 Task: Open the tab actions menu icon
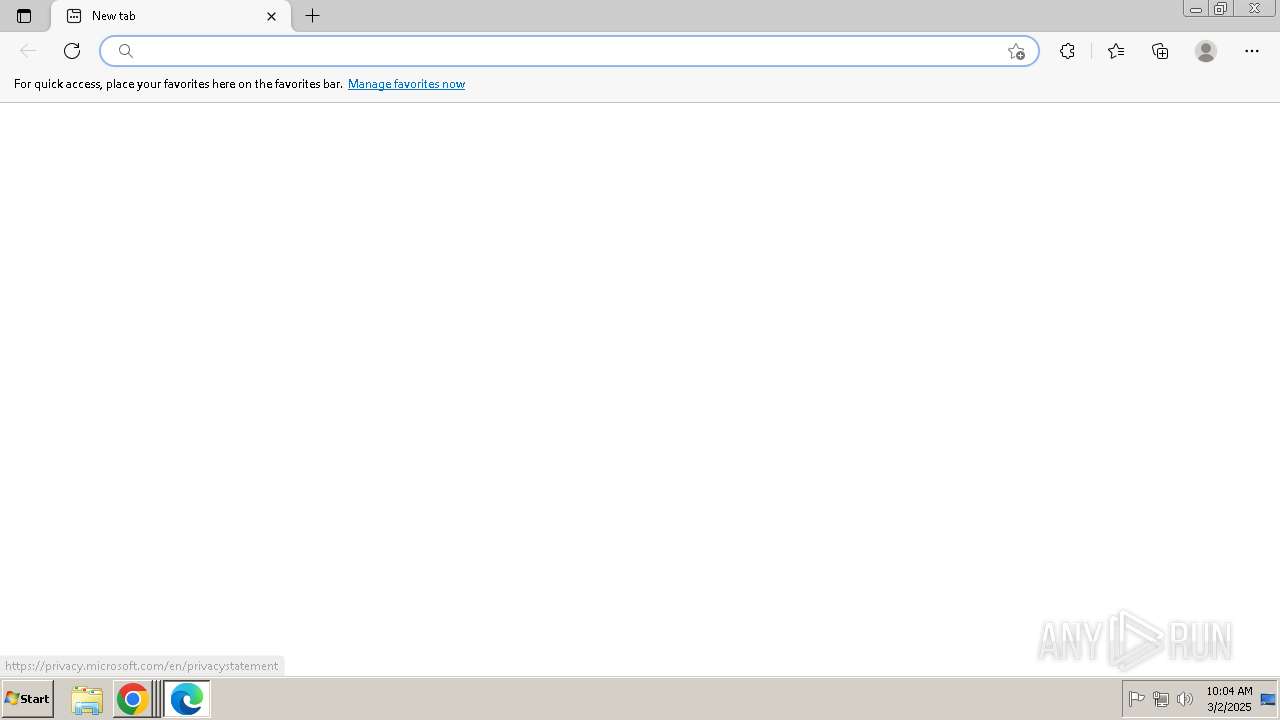(x=24, y=16)
